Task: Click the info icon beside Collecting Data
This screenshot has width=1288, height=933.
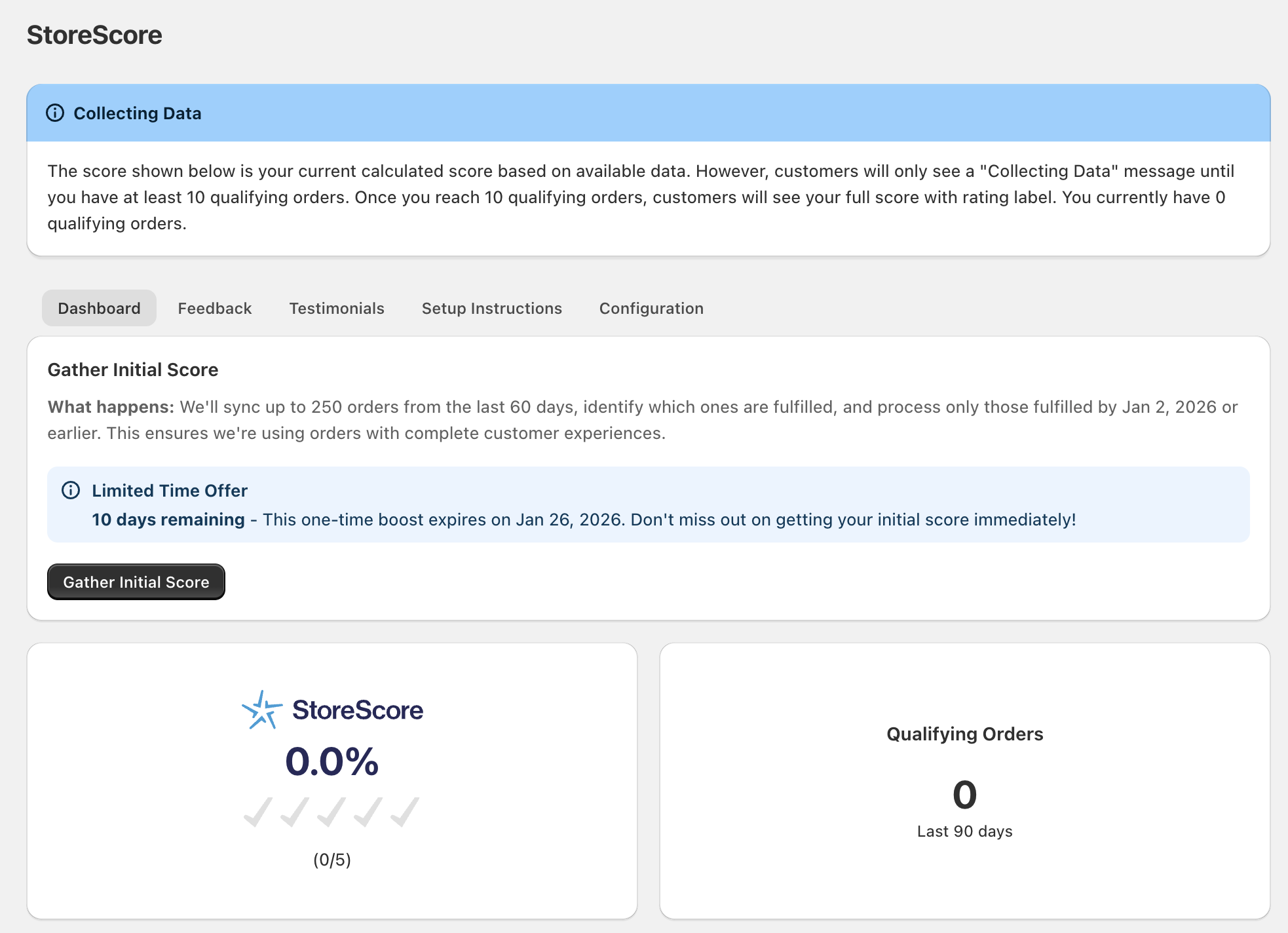Action: tap(55, 113)
